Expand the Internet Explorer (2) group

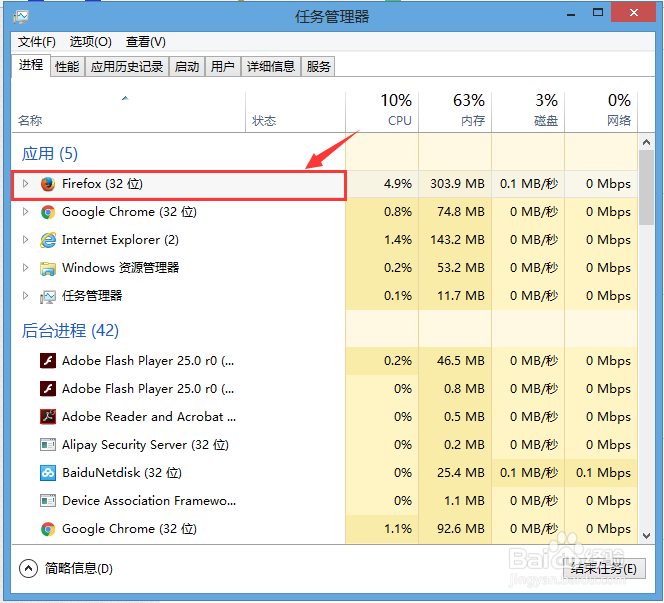[25, 240]
